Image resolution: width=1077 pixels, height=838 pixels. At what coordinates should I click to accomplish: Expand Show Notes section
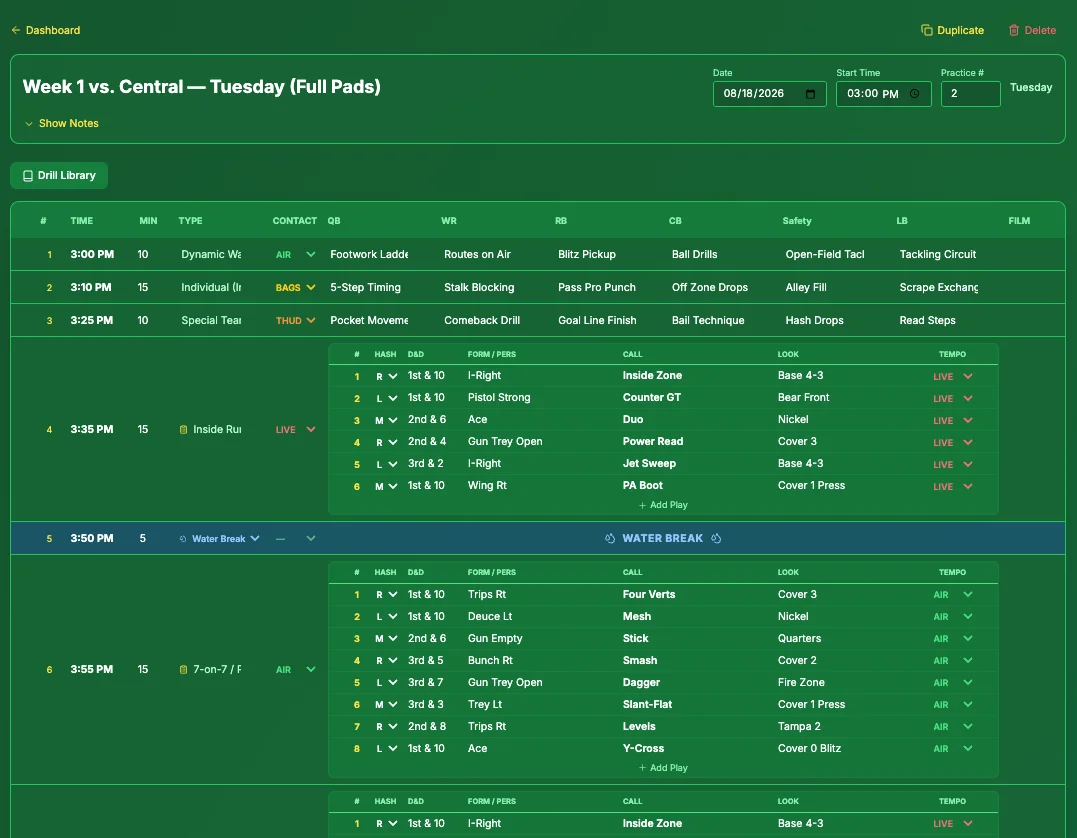pos(61,124)
